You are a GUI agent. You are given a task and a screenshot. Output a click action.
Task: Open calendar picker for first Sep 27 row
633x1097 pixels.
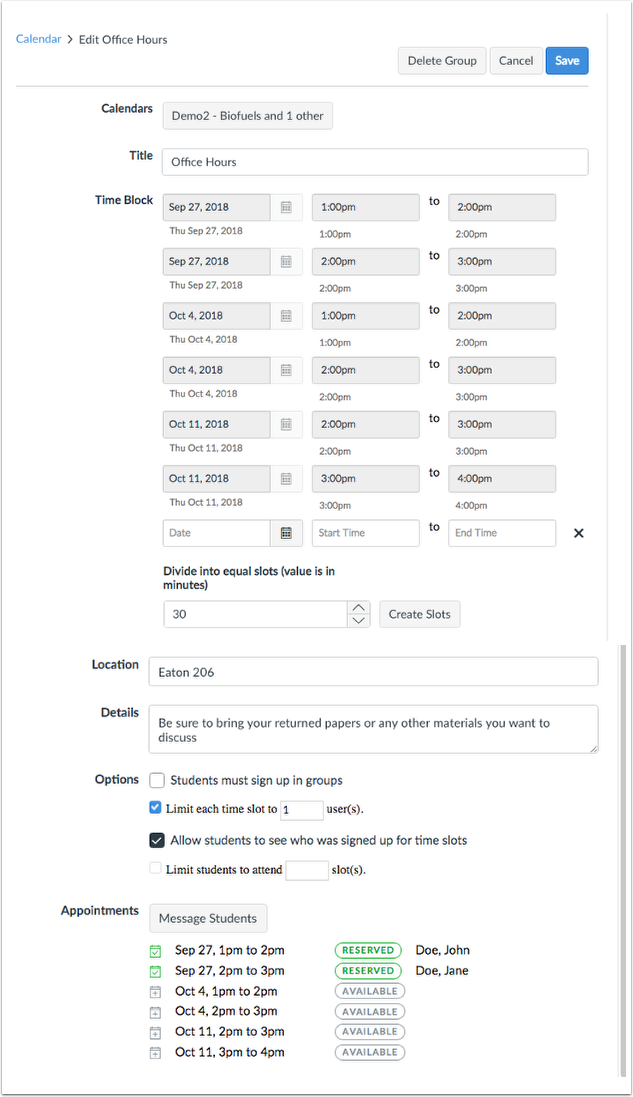tap(286, 207)
